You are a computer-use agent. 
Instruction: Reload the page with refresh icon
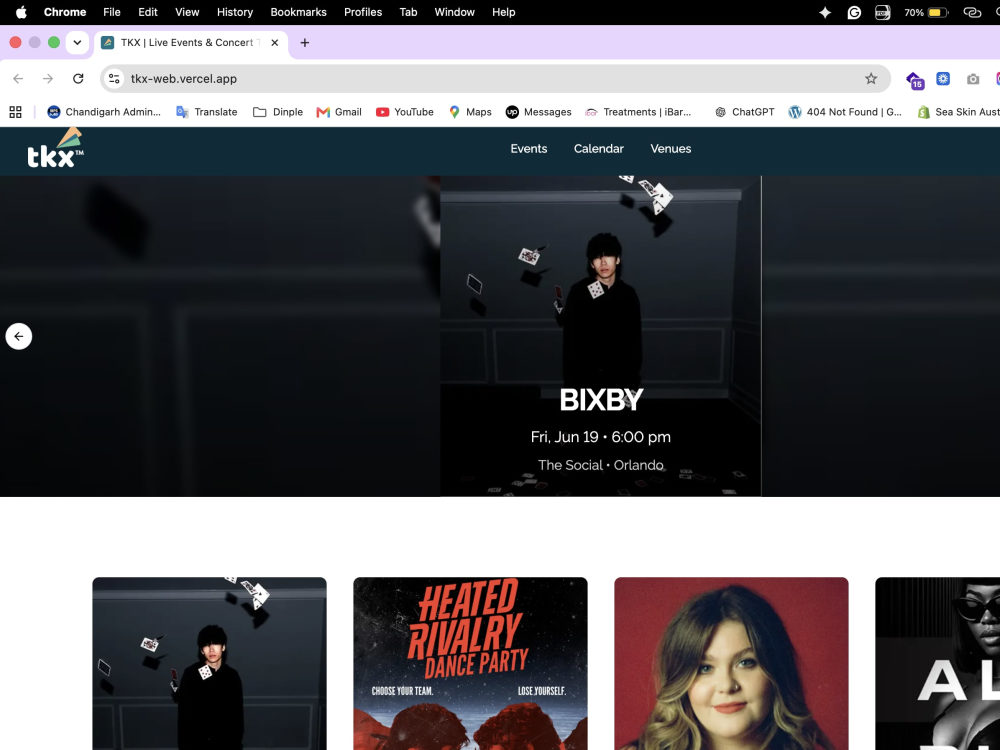click(x=78, y=78)
